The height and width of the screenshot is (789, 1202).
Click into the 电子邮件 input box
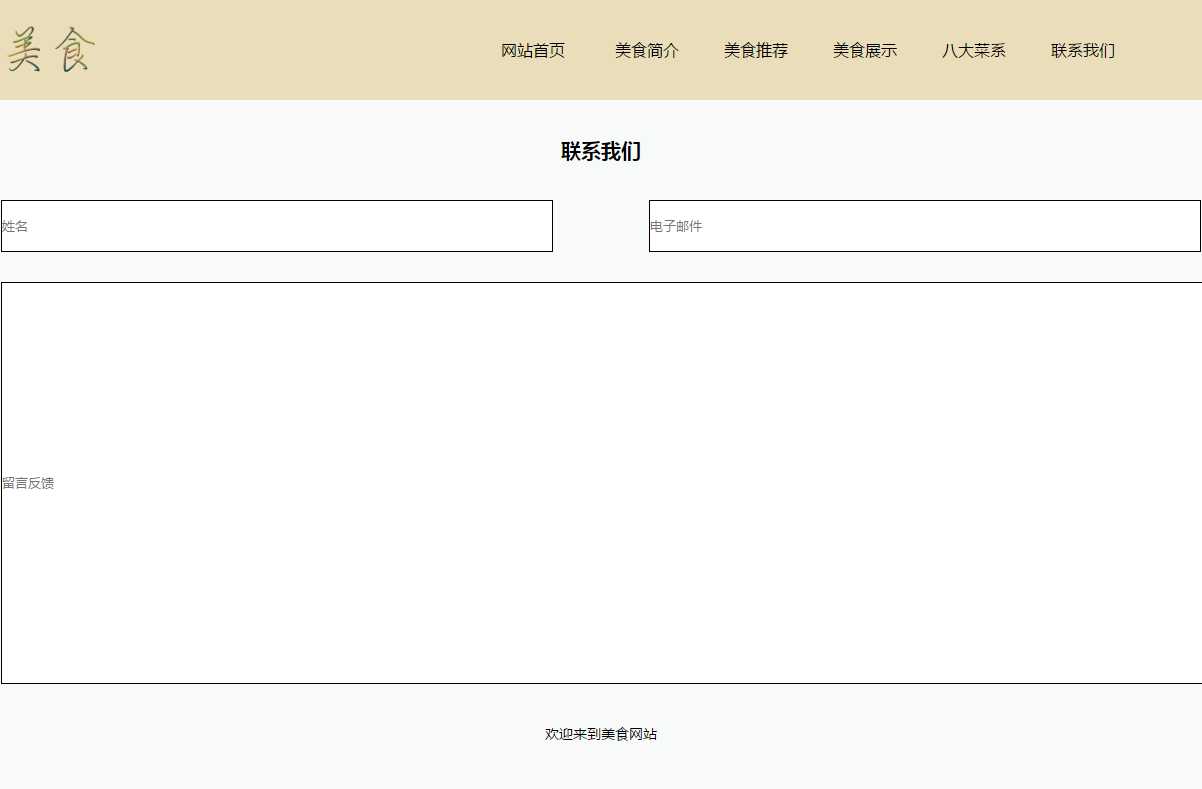pyautogui.click(x=924, y=226)
